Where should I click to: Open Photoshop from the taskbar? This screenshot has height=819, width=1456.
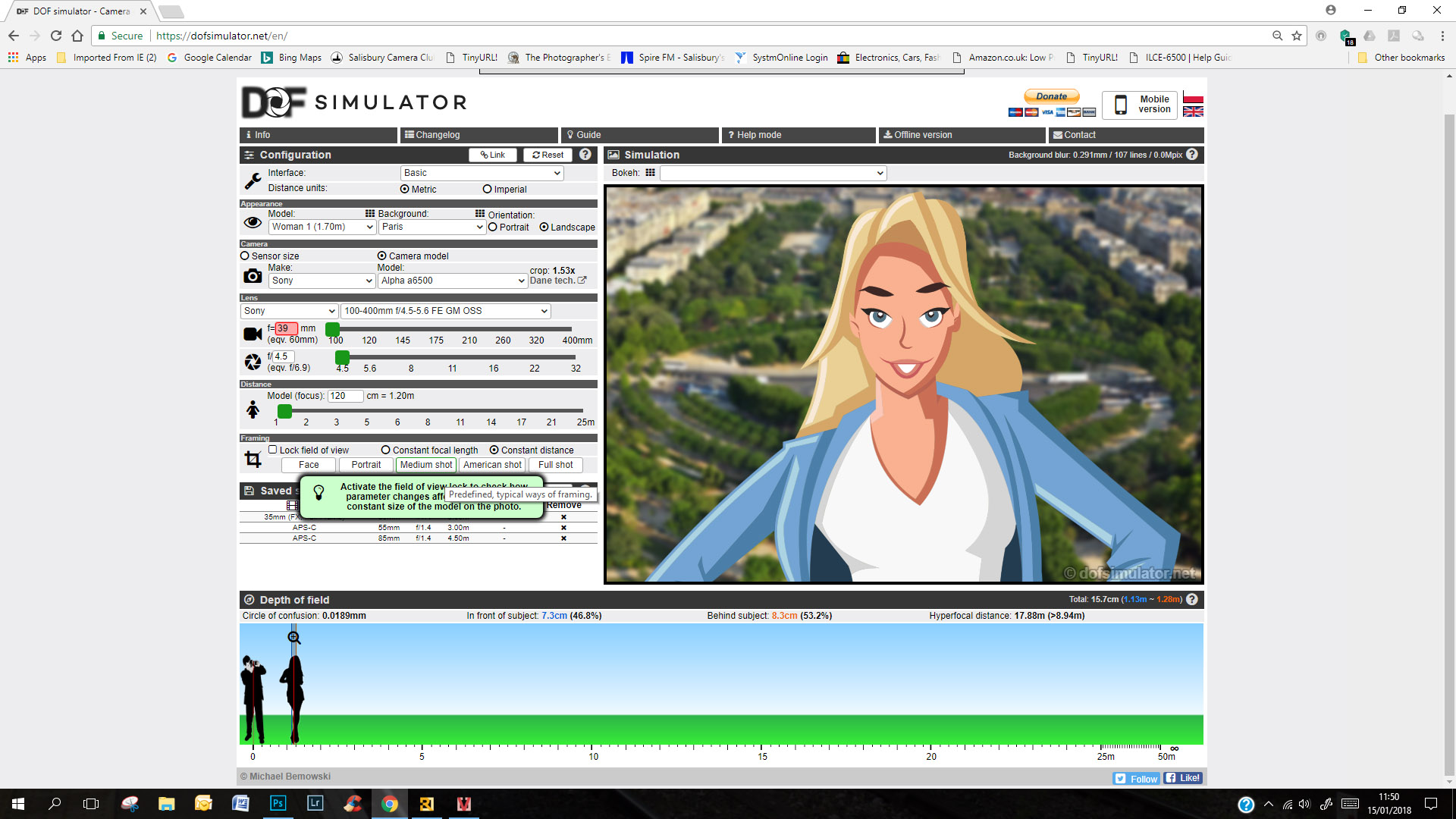278,804
